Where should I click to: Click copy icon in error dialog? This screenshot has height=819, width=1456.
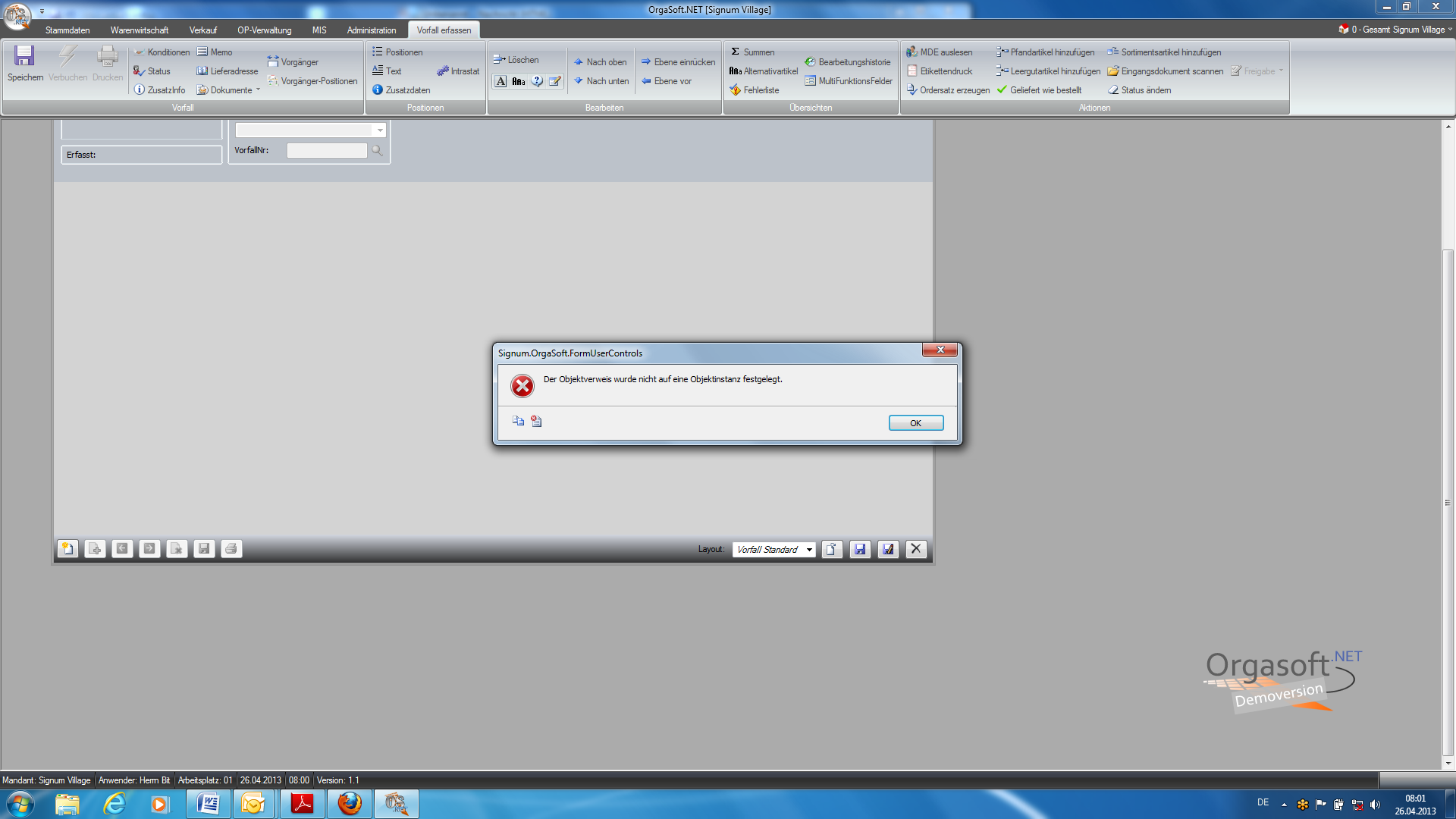[x=518, y=421]
